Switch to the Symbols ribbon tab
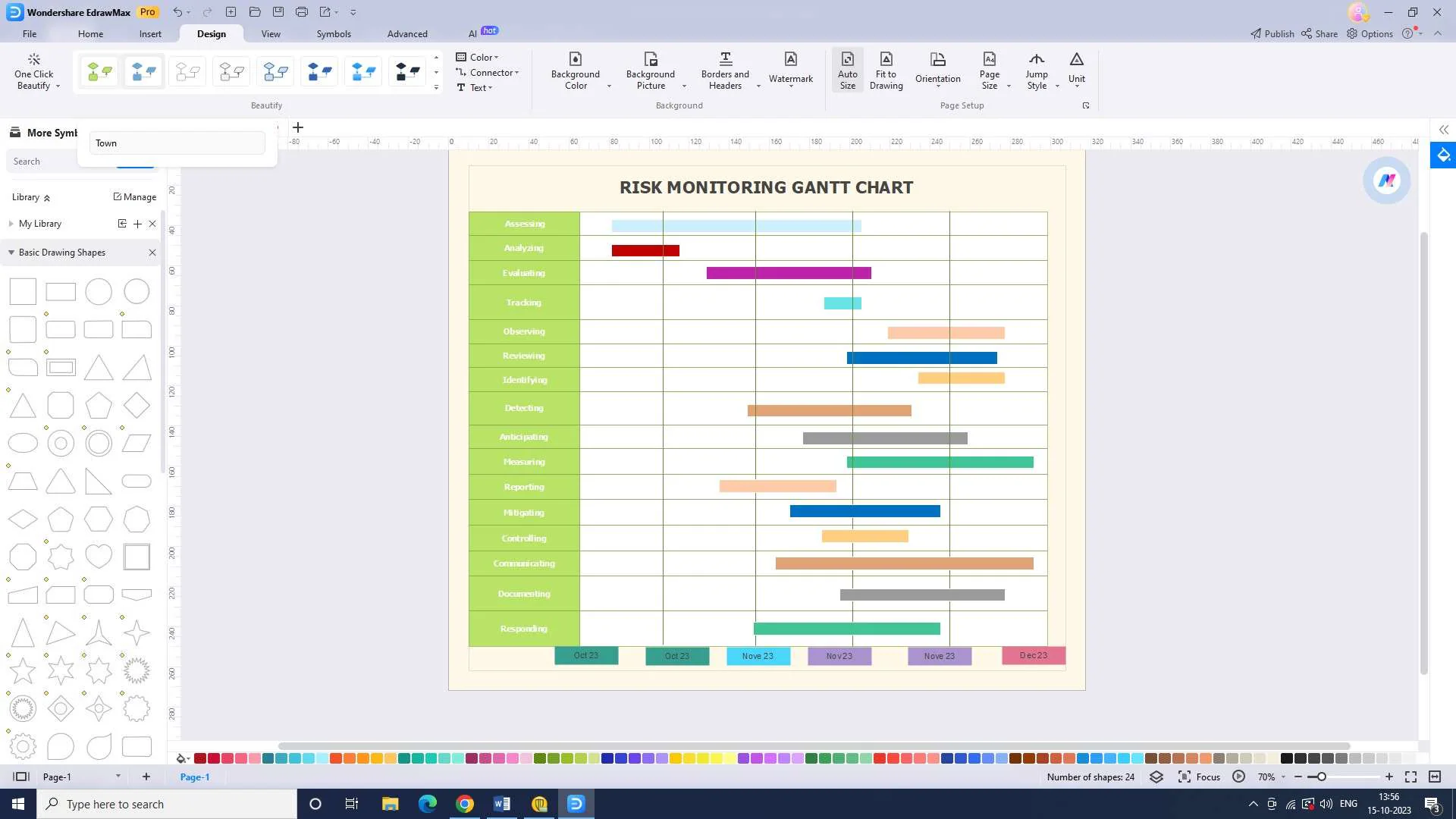Screen dimensions: 1456x819 point(334,34)
